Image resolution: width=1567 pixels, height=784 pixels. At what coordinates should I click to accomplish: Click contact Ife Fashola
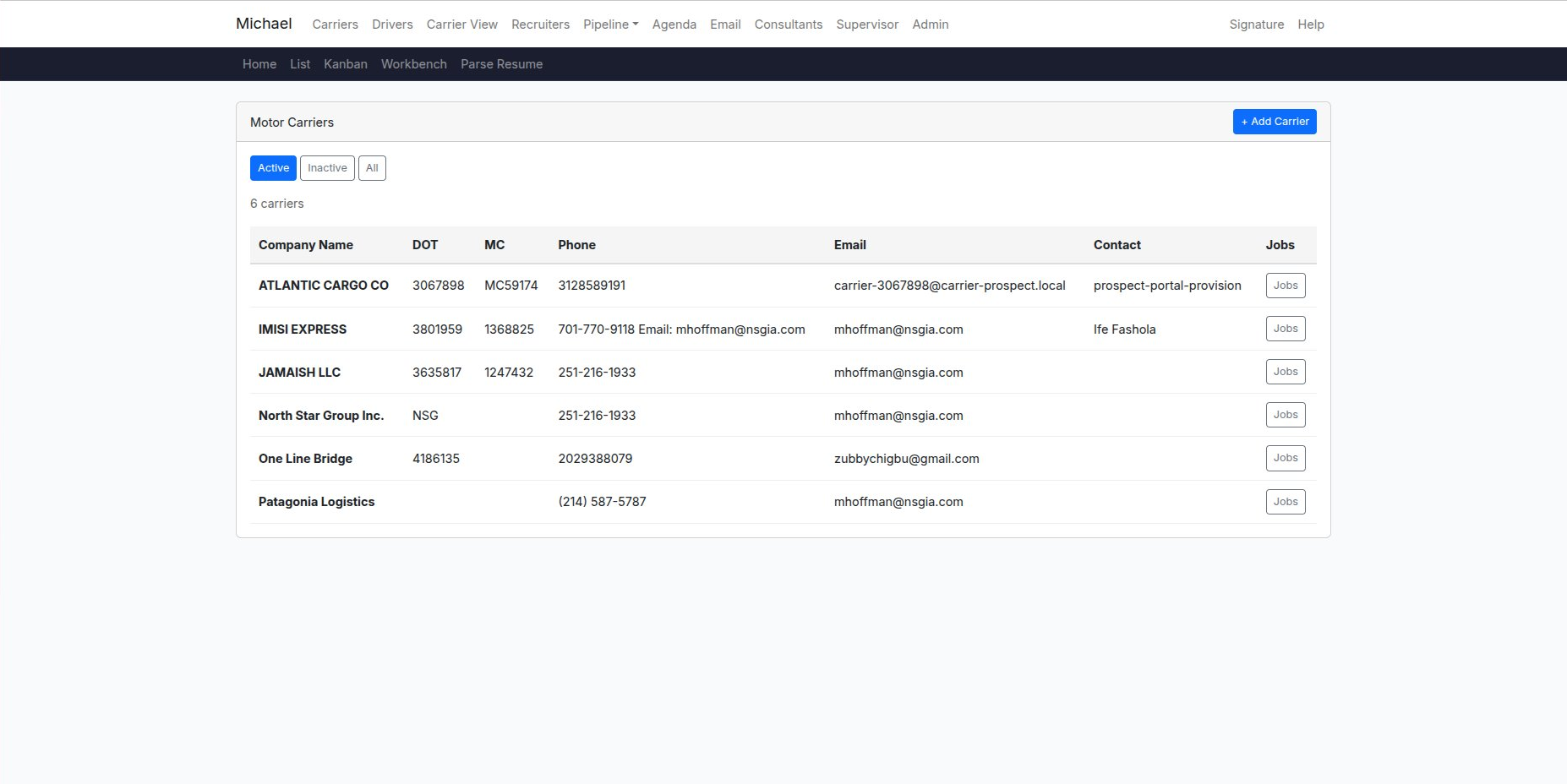[1124, 329]
